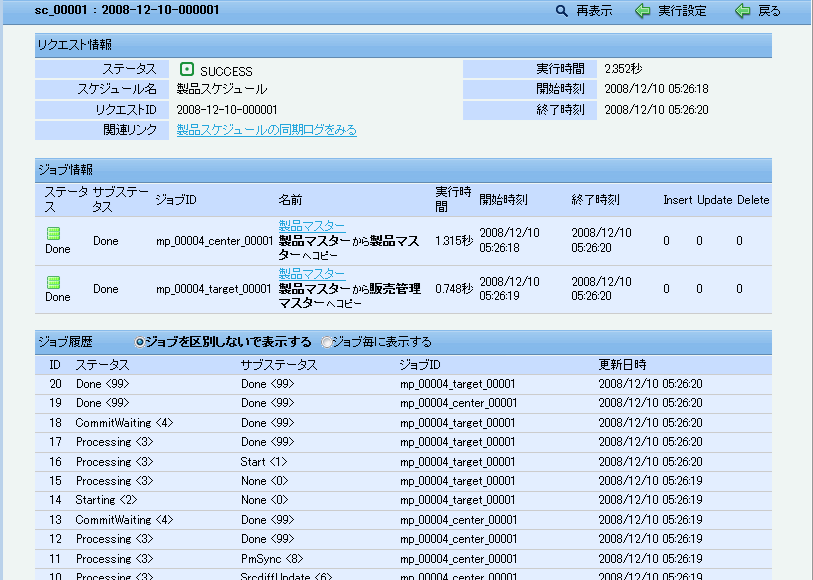This screenshot has width=813, height=580.
Task: Click request info 終了時刻 value 2008/12/10 05:26:20
Action: 656,109
